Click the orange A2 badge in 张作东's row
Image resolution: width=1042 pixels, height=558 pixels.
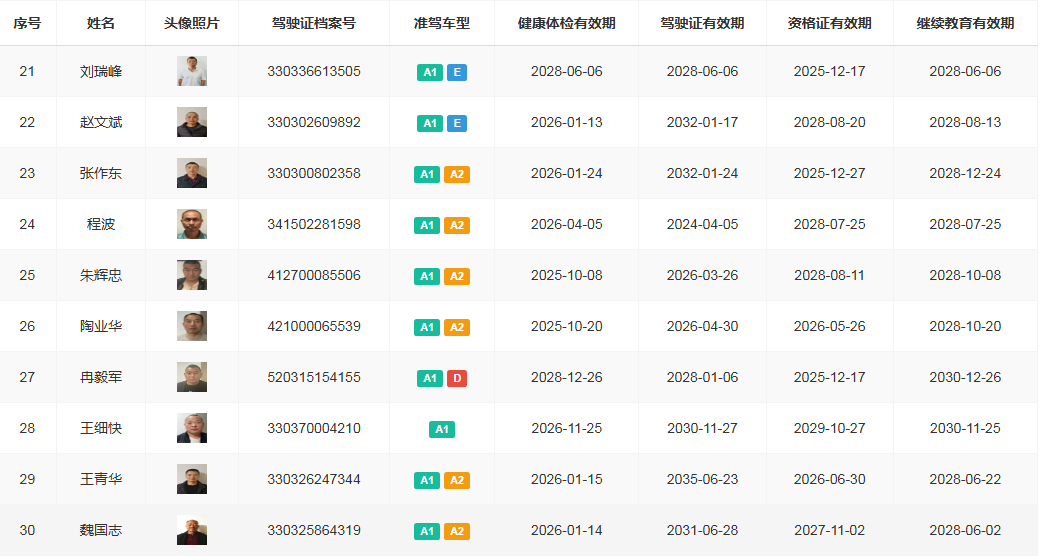456,174
